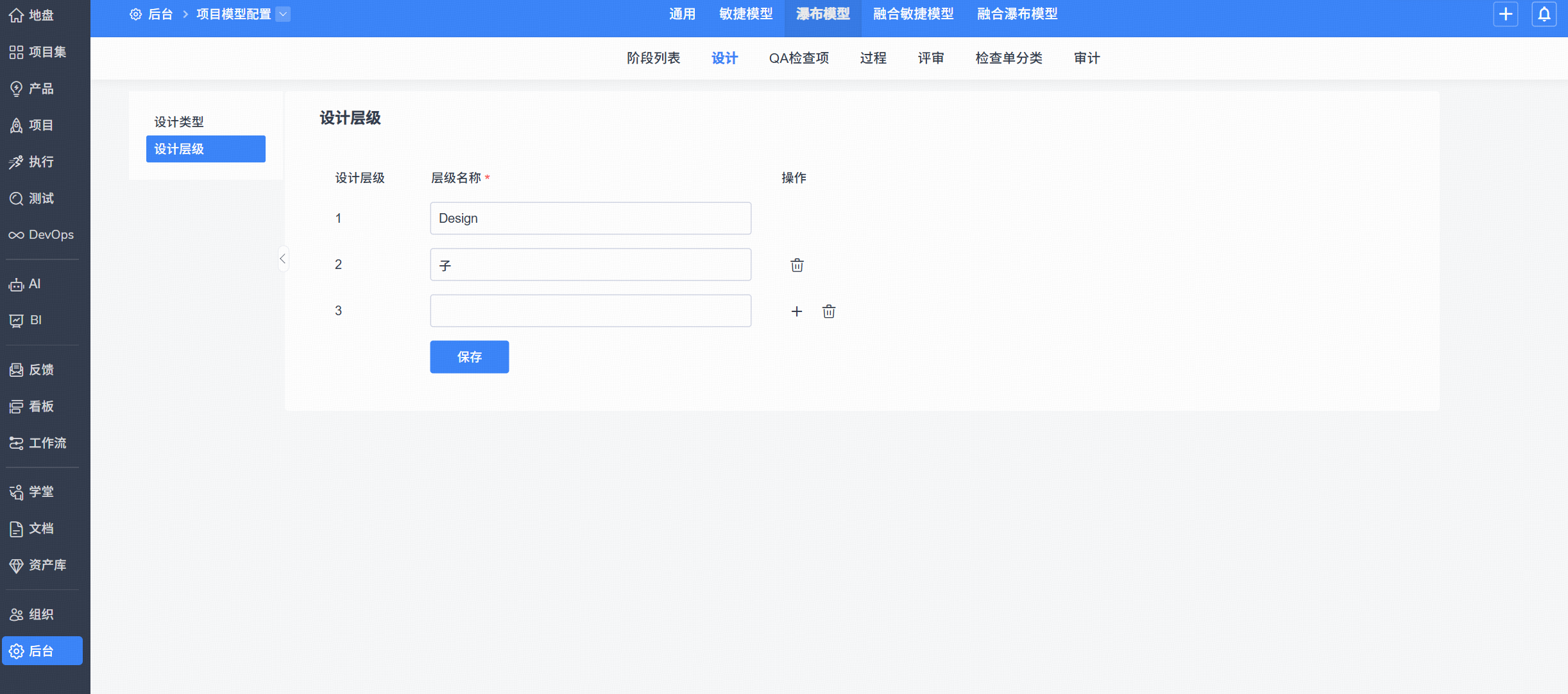1568x694 pixels.
Task: Switch to 敏捷模型 tab
Action: (746, 14)
